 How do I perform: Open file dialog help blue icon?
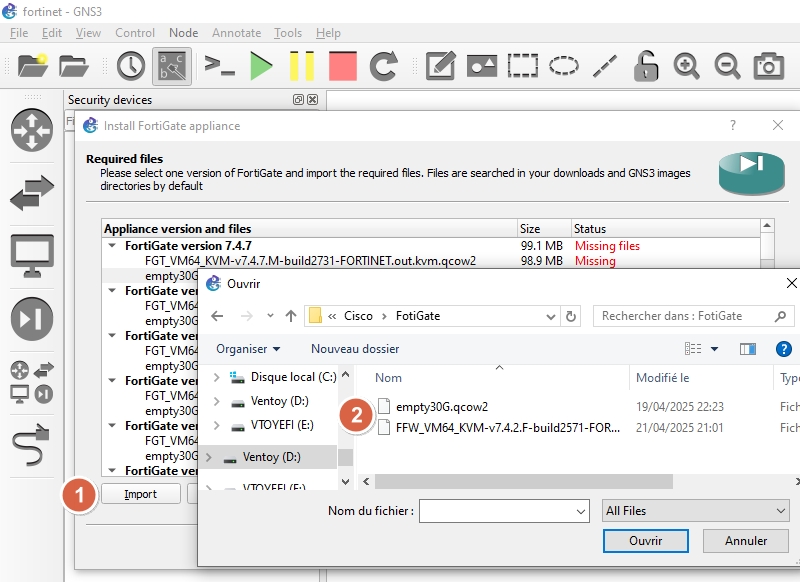point(784,349)
